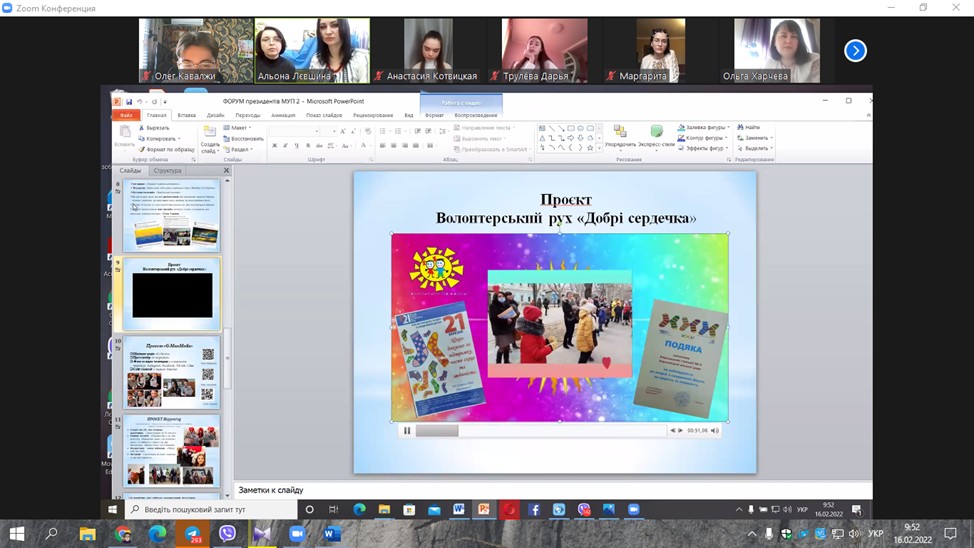Open the Воспроизведение tab

click(x=475, y=115)
